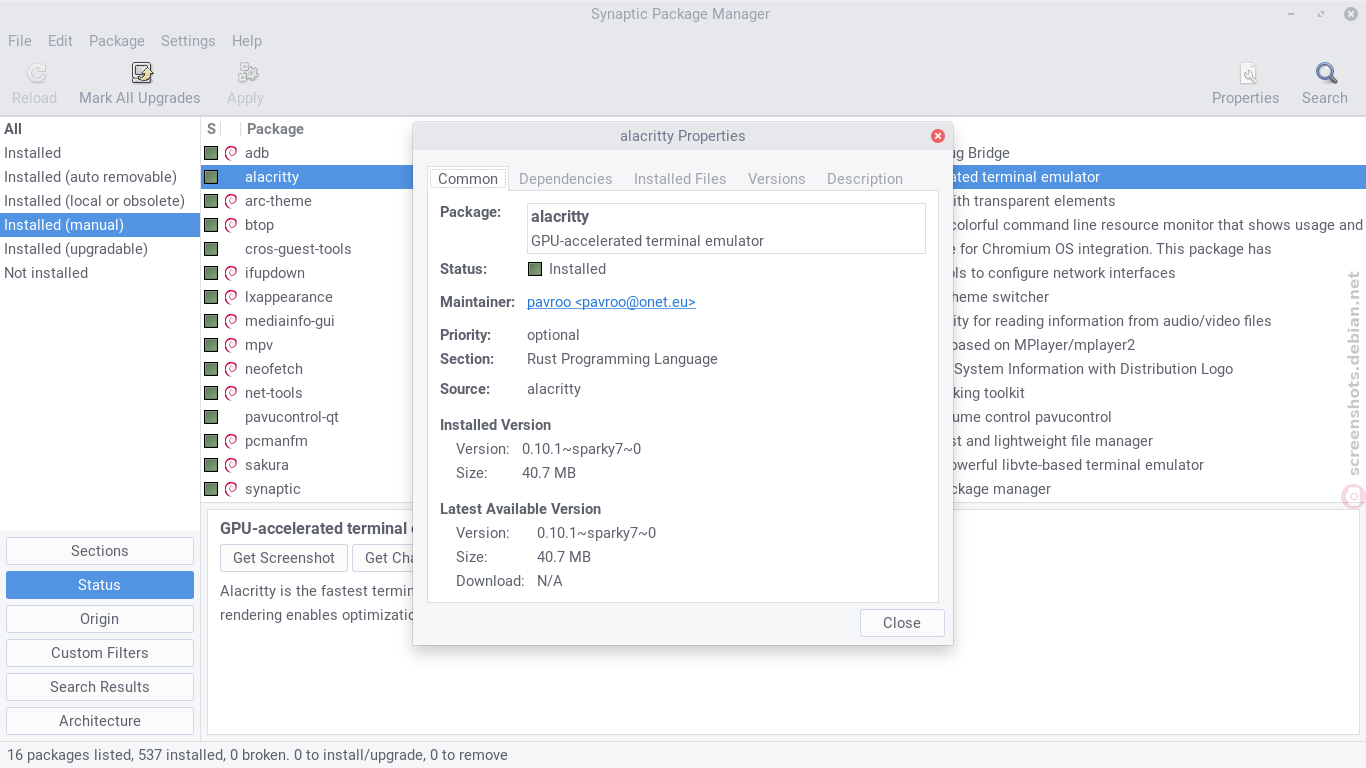Select the neofetch package row
The width and height of the screenshot is (1366, 768).
[x=274, y=369]
